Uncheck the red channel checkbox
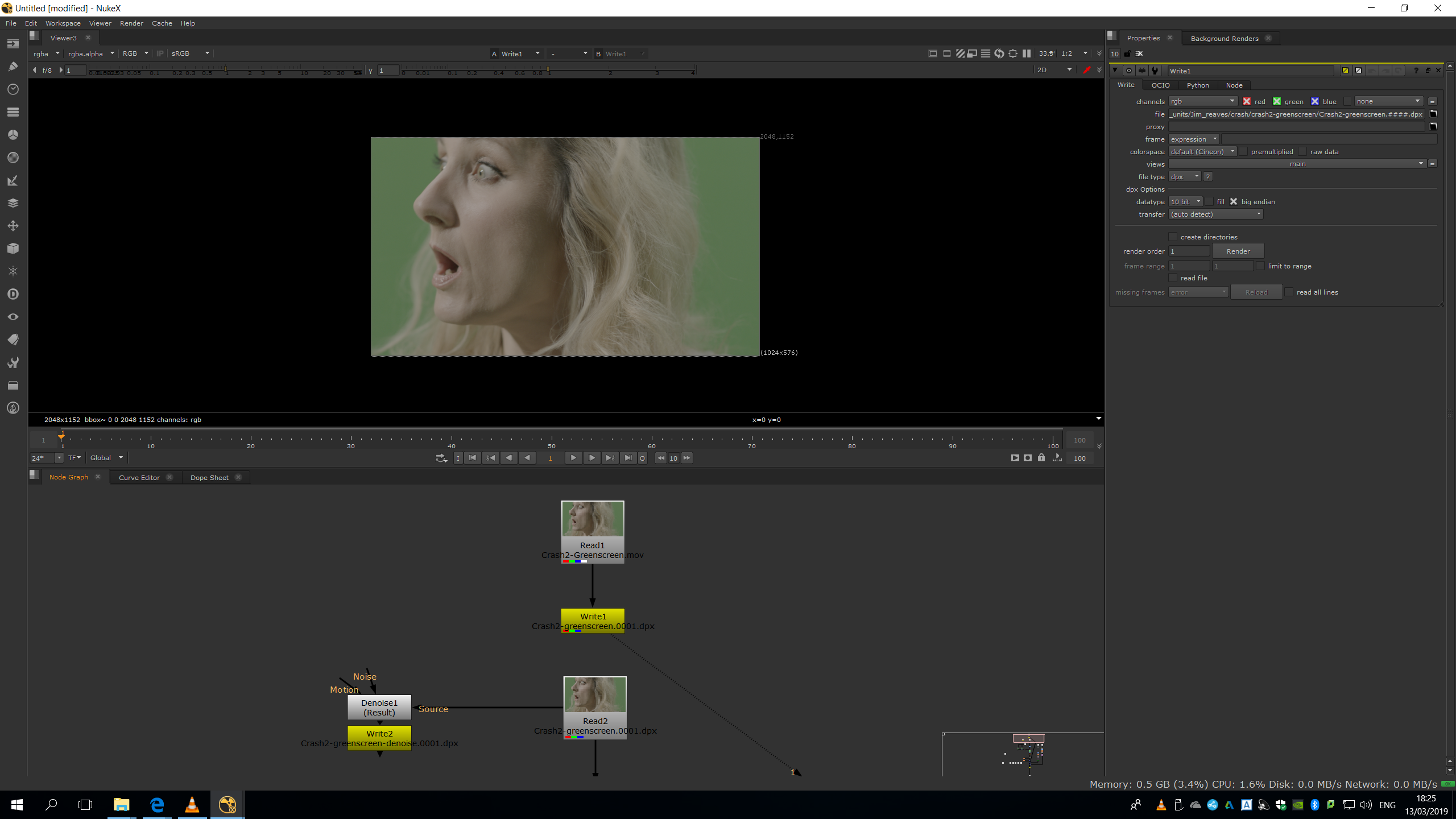This screenshot has width=1456, height=819. tap(1246, 101)
